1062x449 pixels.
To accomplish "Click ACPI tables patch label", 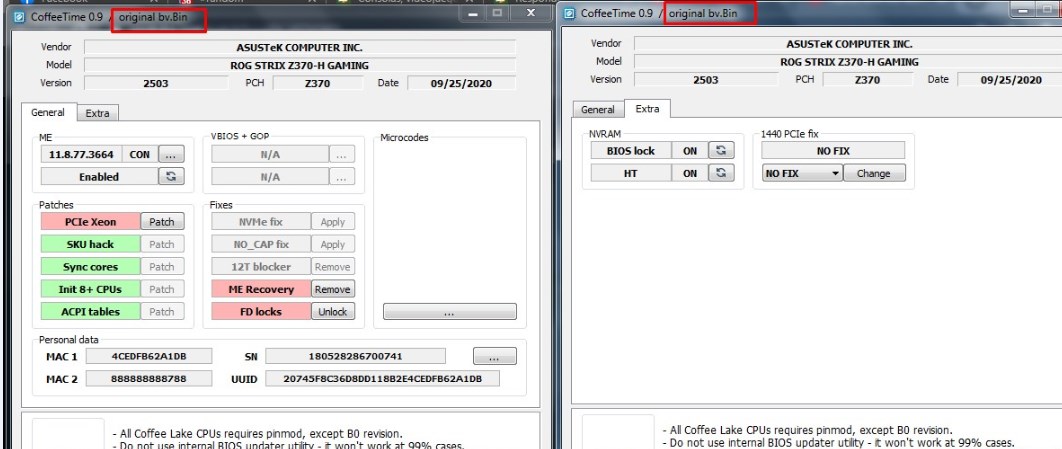I will click(x=91, y=311).
